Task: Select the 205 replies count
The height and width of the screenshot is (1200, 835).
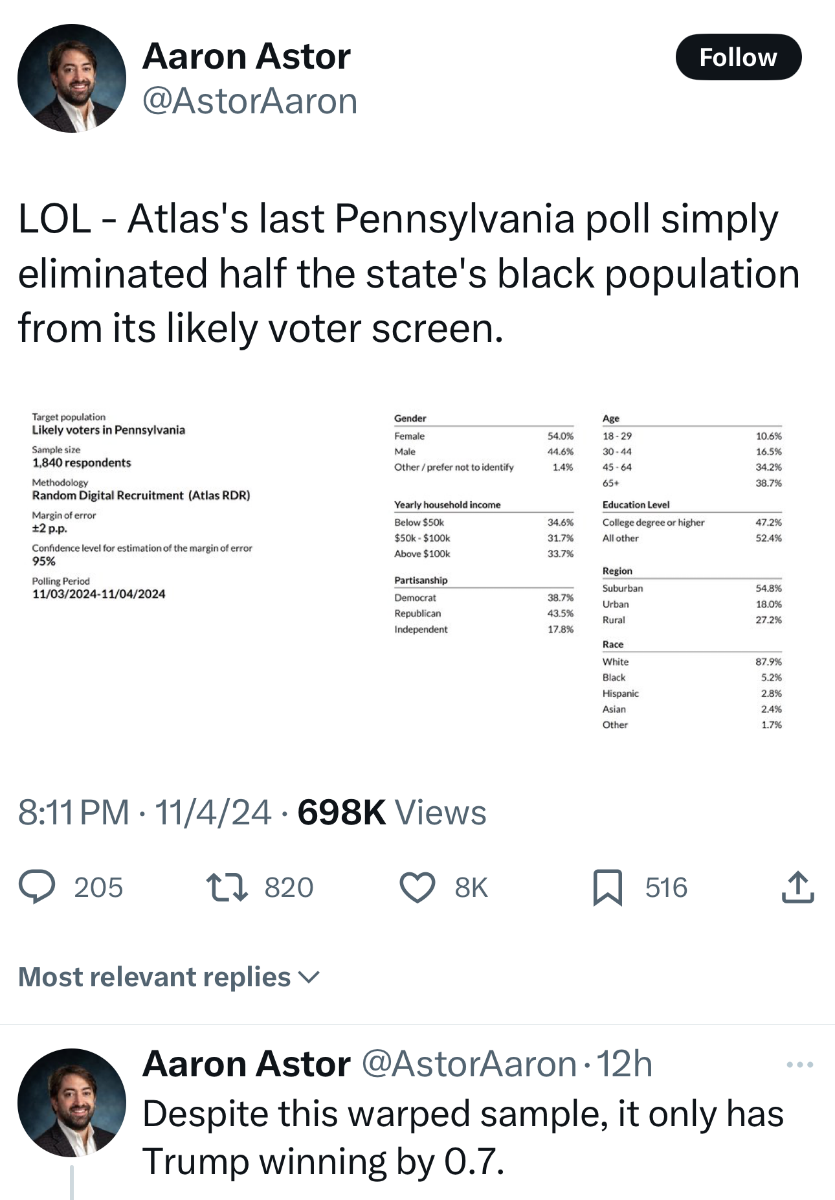Action: [x=99, y=887]
